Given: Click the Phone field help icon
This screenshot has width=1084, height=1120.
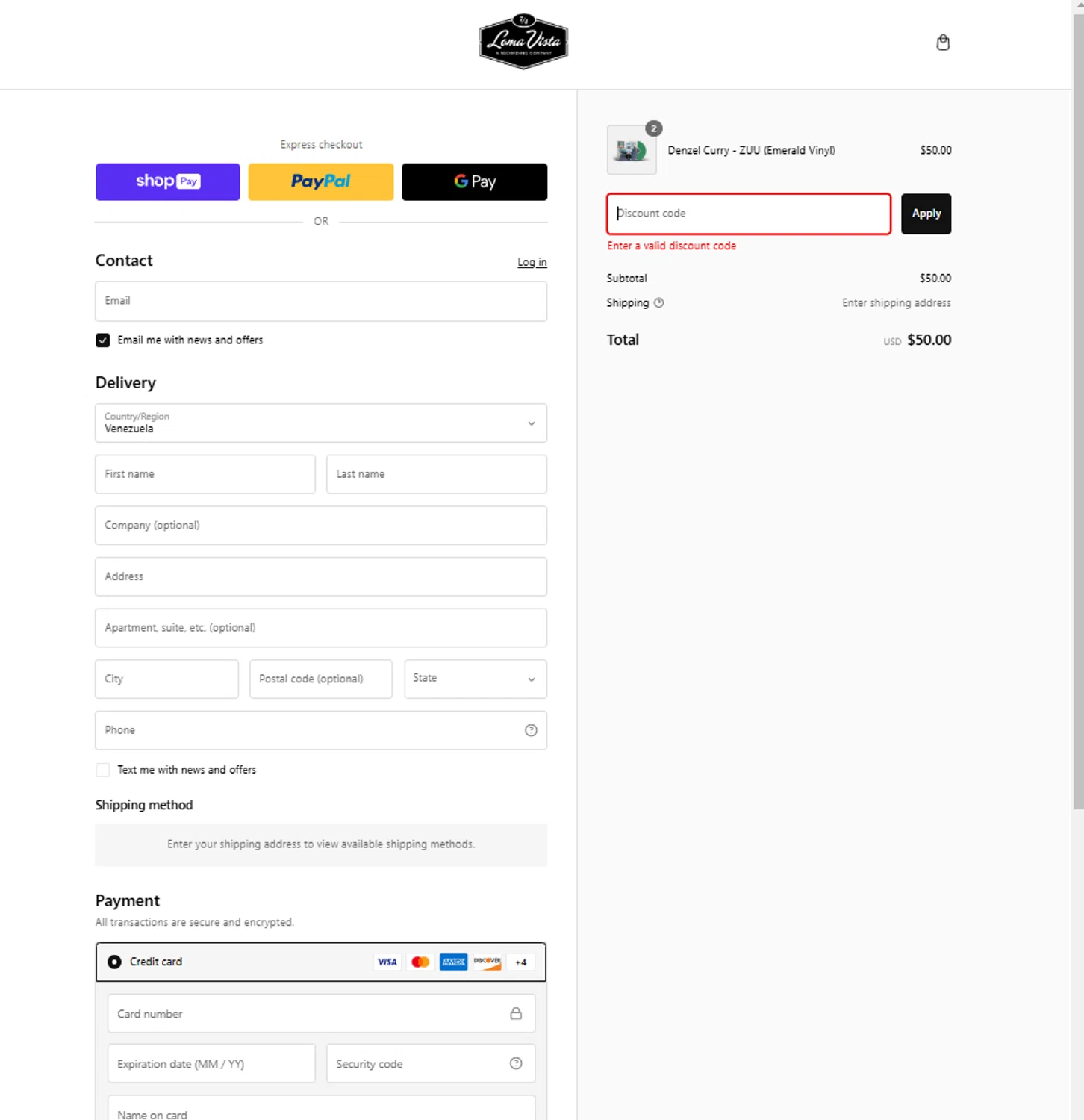Looking at the screenshot, I should point(531,730).
